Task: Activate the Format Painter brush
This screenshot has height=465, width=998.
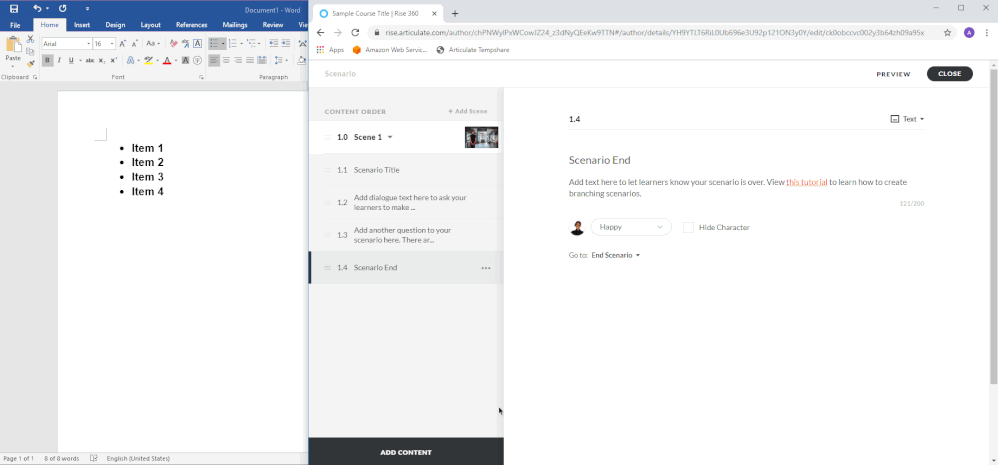Action: click(30, 64)
